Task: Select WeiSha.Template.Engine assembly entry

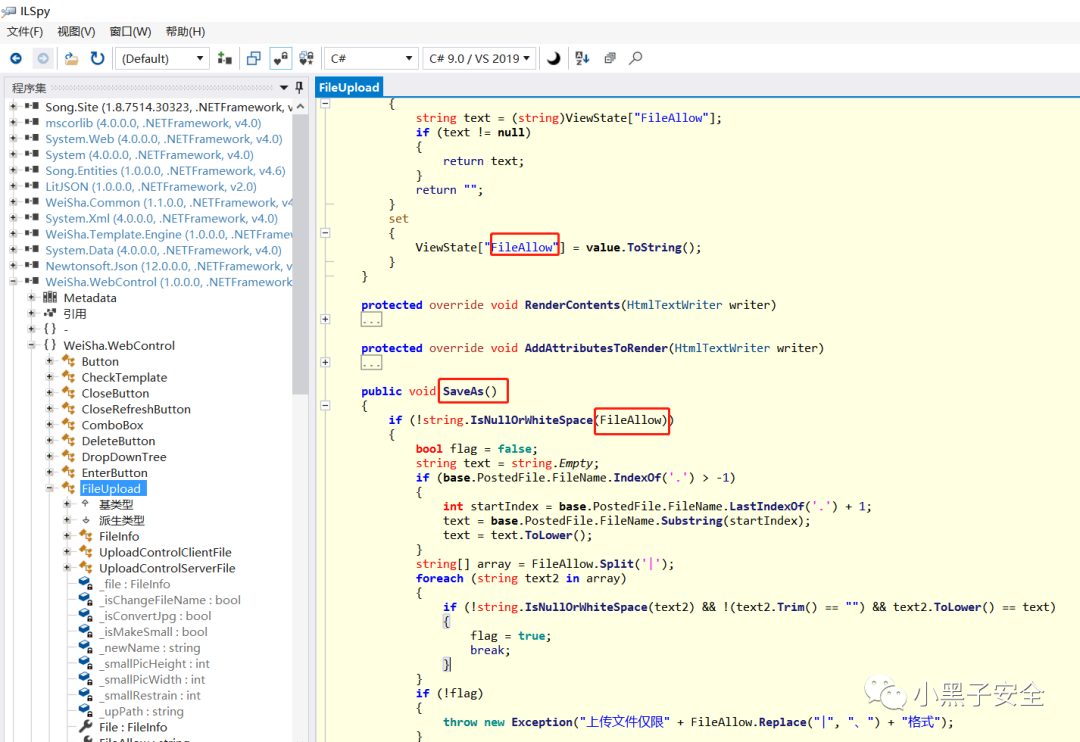Action: pos(169,234)
